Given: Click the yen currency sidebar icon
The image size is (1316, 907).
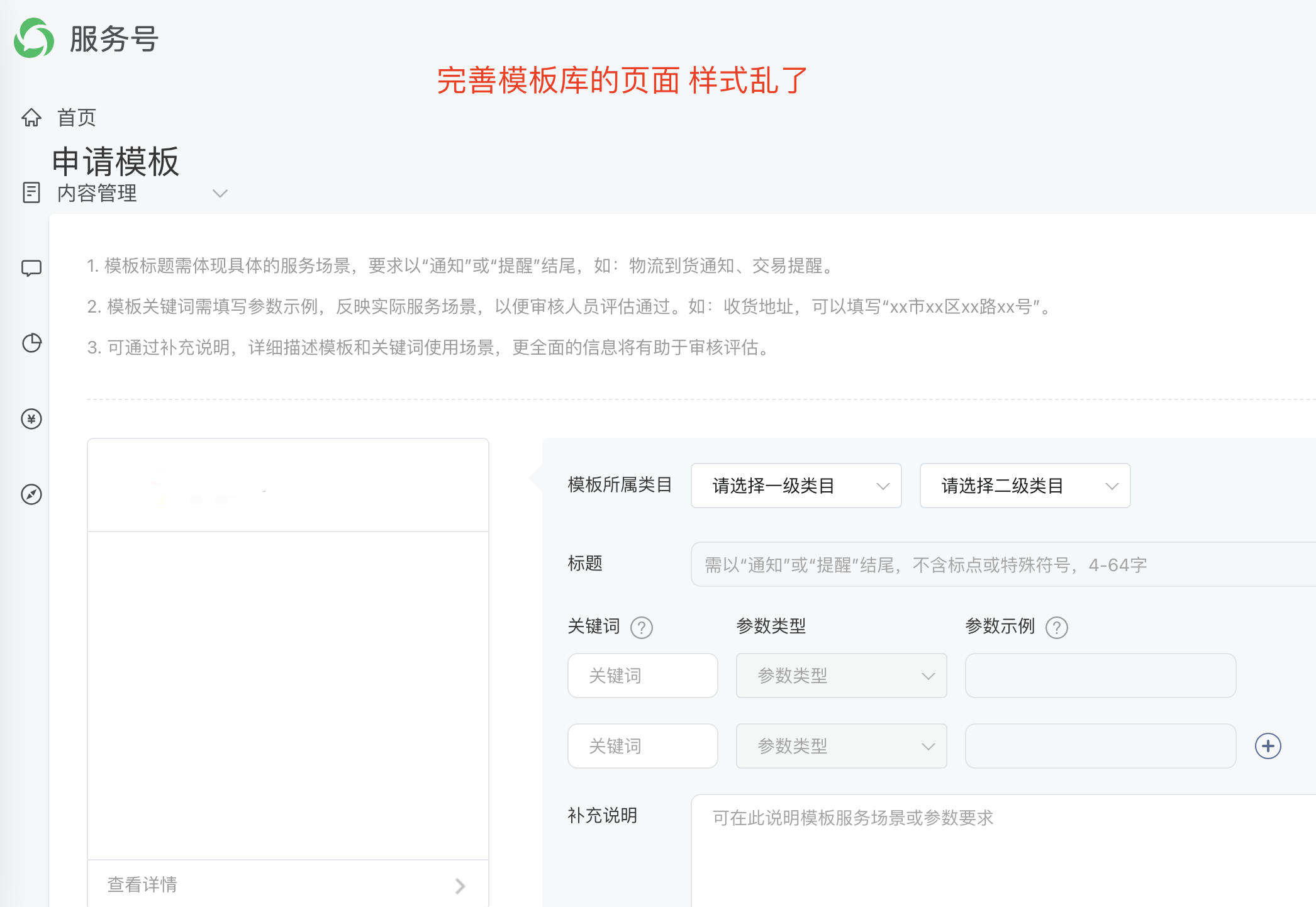Looking at the screenshot, I should (31, 419).
